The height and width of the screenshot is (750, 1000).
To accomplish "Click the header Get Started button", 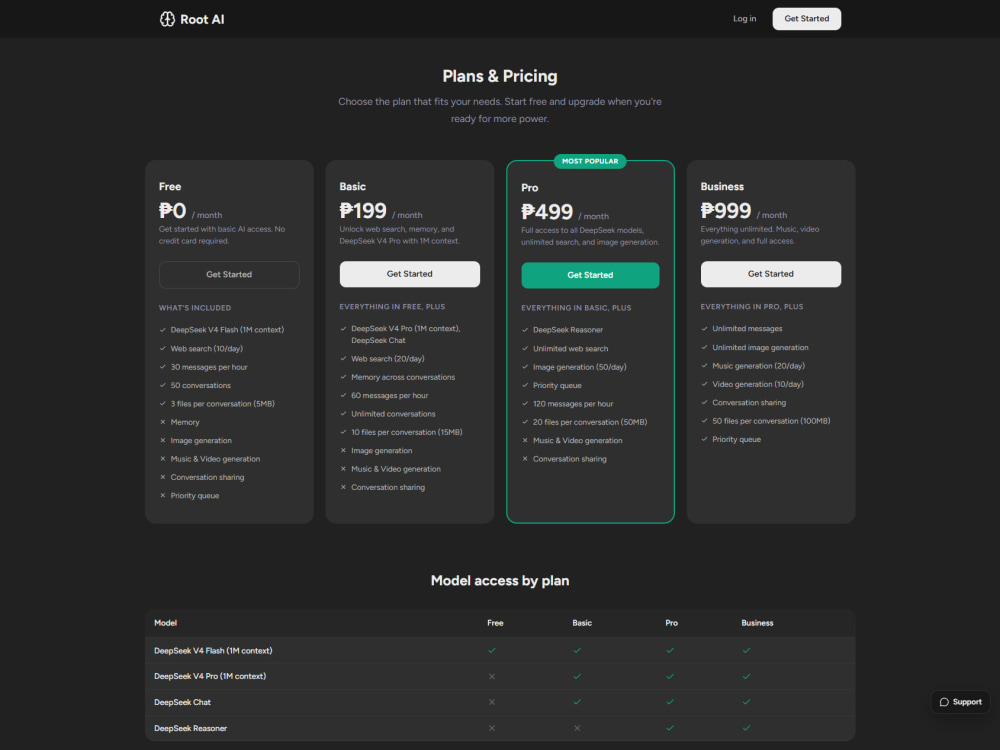I will point(807,18).
